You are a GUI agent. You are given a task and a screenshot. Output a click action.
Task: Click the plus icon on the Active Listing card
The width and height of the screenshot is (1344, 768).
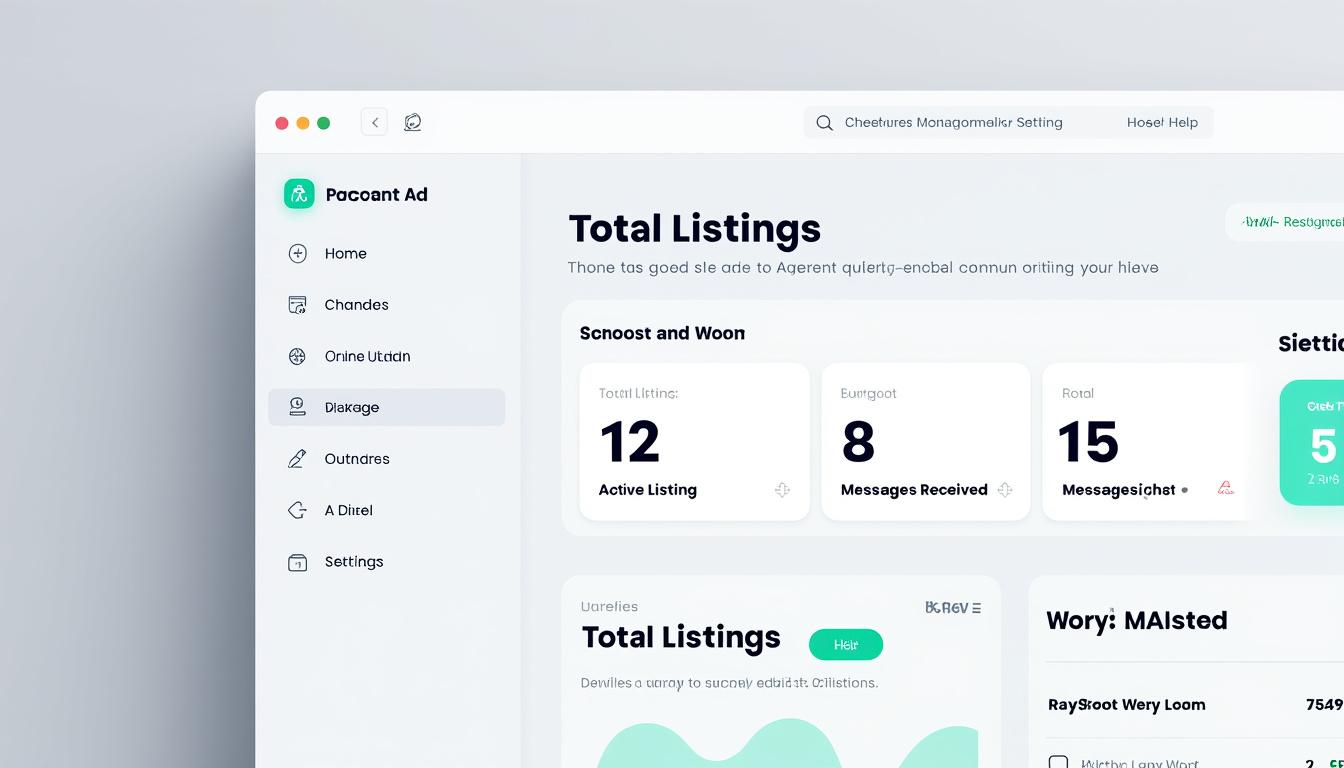[x=782, y=490]
